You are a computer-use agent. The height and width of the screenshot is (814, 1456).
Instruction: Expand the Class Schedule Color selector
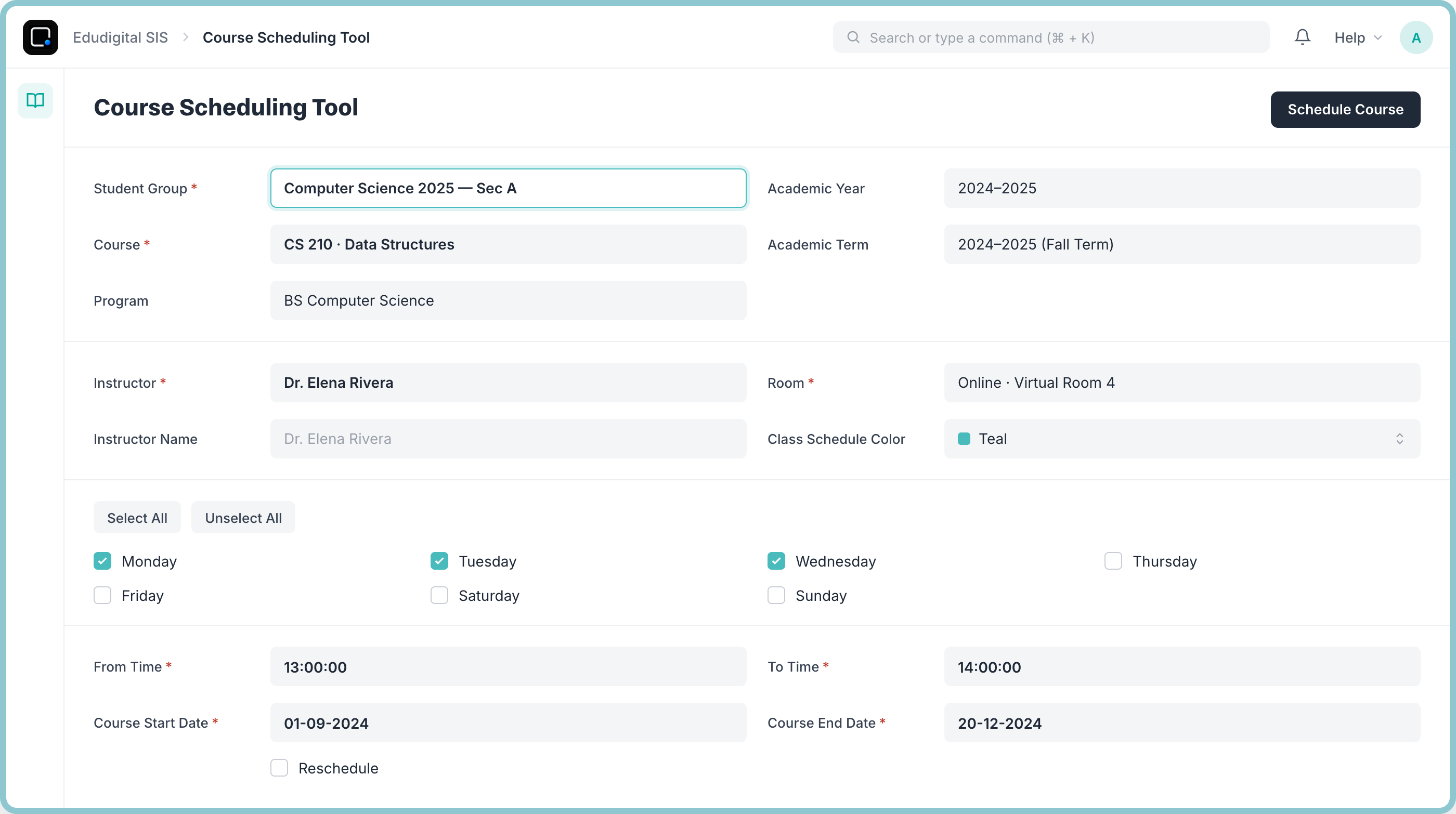[1182, 438]
